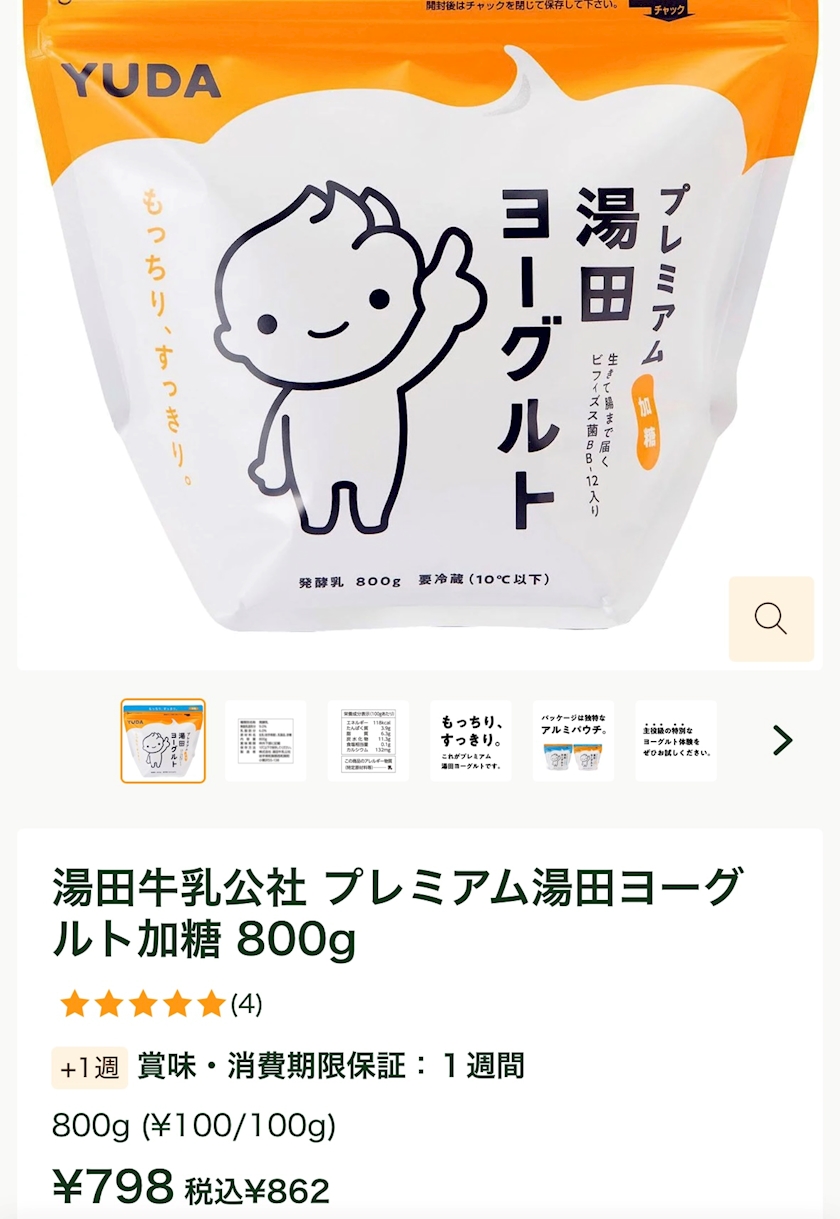Viewport: 840px width, 1219px height.
Task: Click the first orange star
Action: (75, 1004)
